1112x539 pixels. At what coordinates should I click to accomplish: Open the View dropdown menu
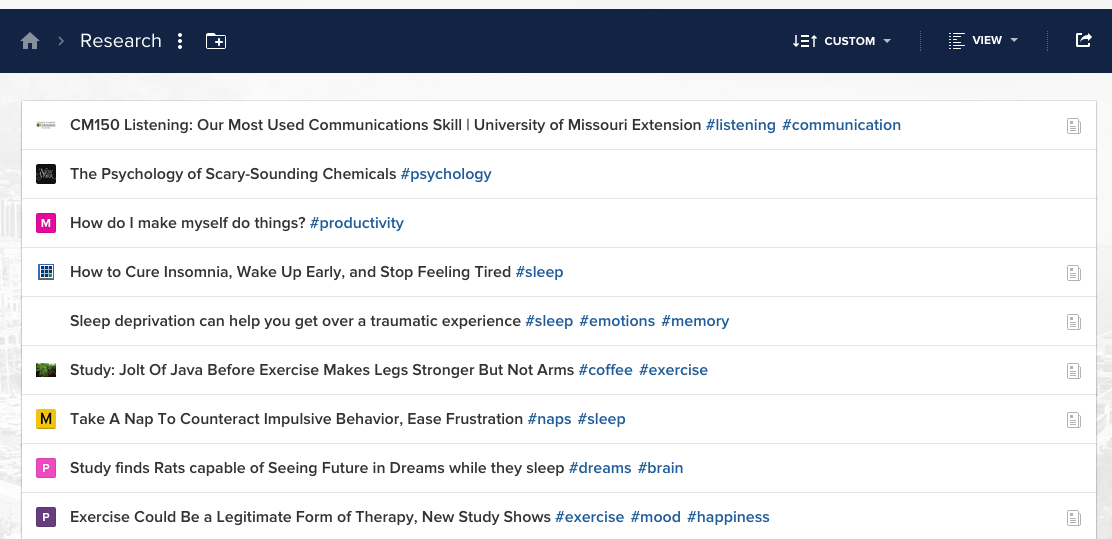[984, 41]
